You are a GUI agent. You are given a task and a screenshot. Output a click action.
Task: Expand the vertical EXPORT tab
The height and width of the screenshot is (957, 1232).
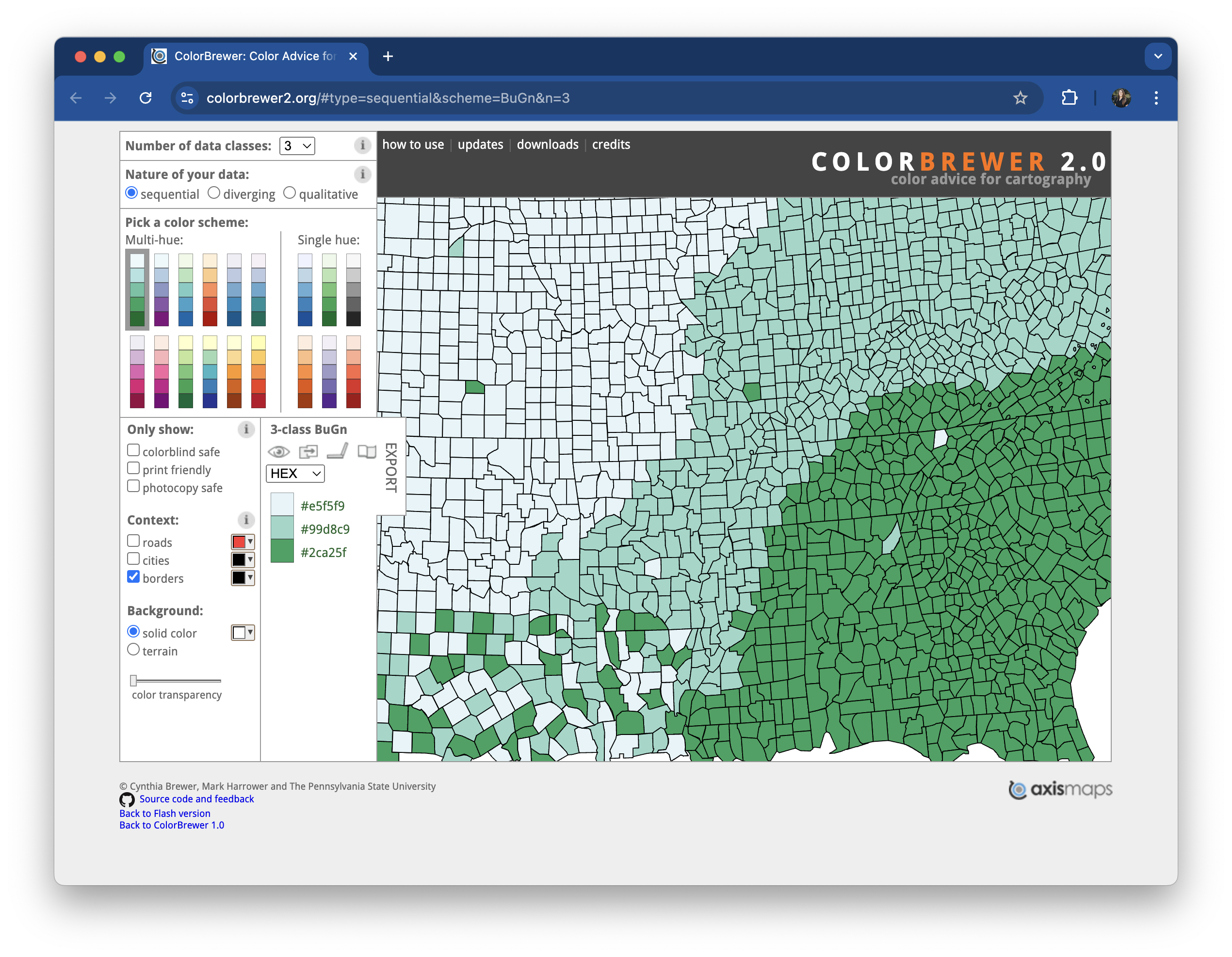391,467
